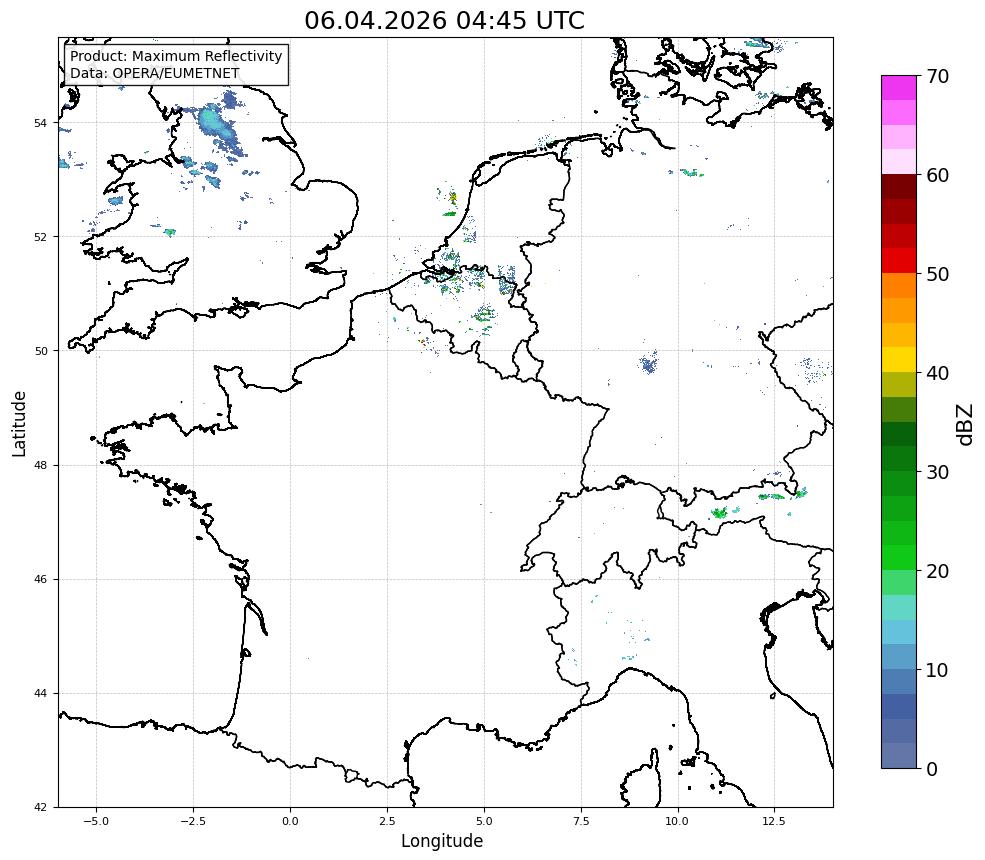Click latitude tick label "52"
Screen dimensions: 985x860
tap(40, 237)
